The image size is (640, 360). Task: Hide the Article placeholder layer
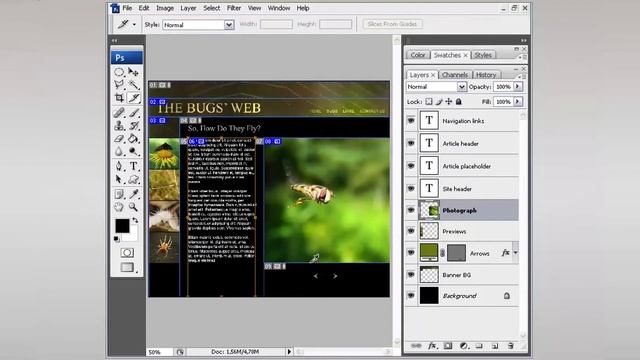pyautogui.click(x=411, y=166)
